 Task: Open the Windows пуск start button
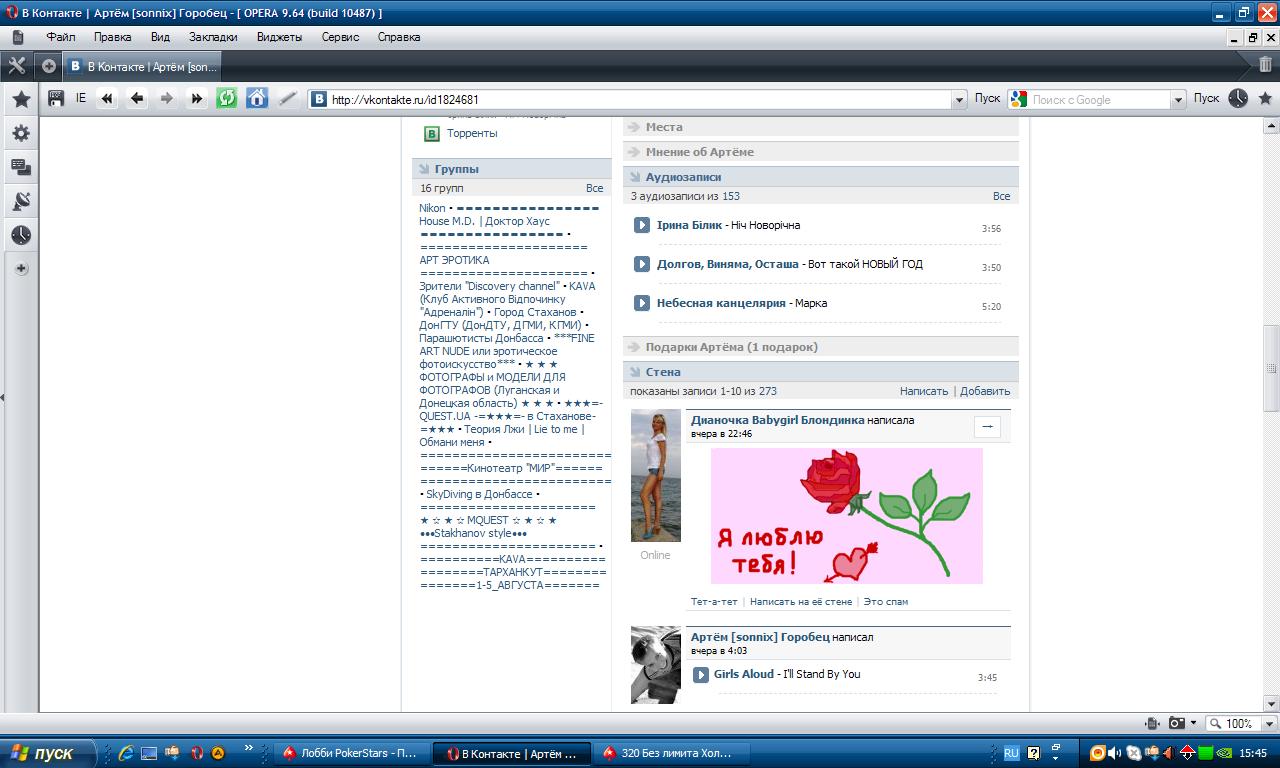point(48,753)
